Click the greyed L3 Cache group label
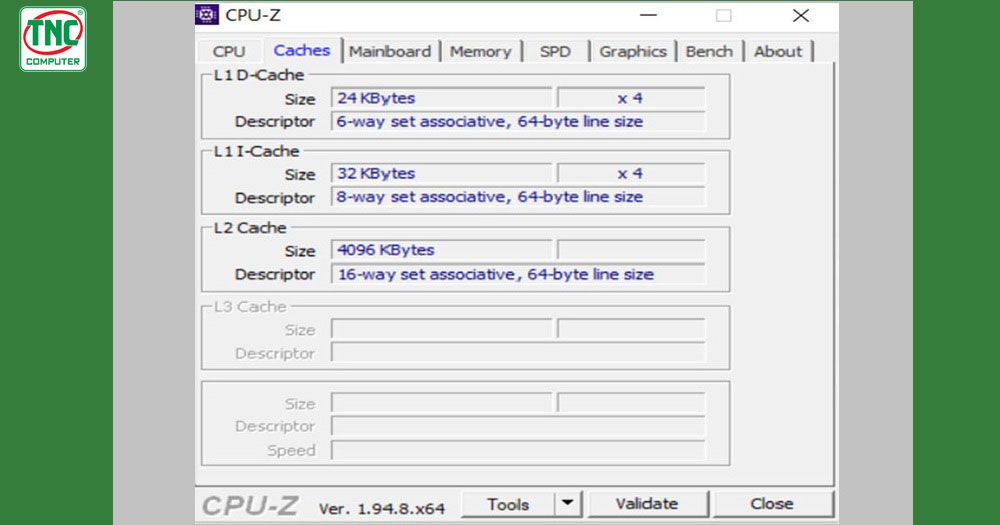 tap(249, 307)
